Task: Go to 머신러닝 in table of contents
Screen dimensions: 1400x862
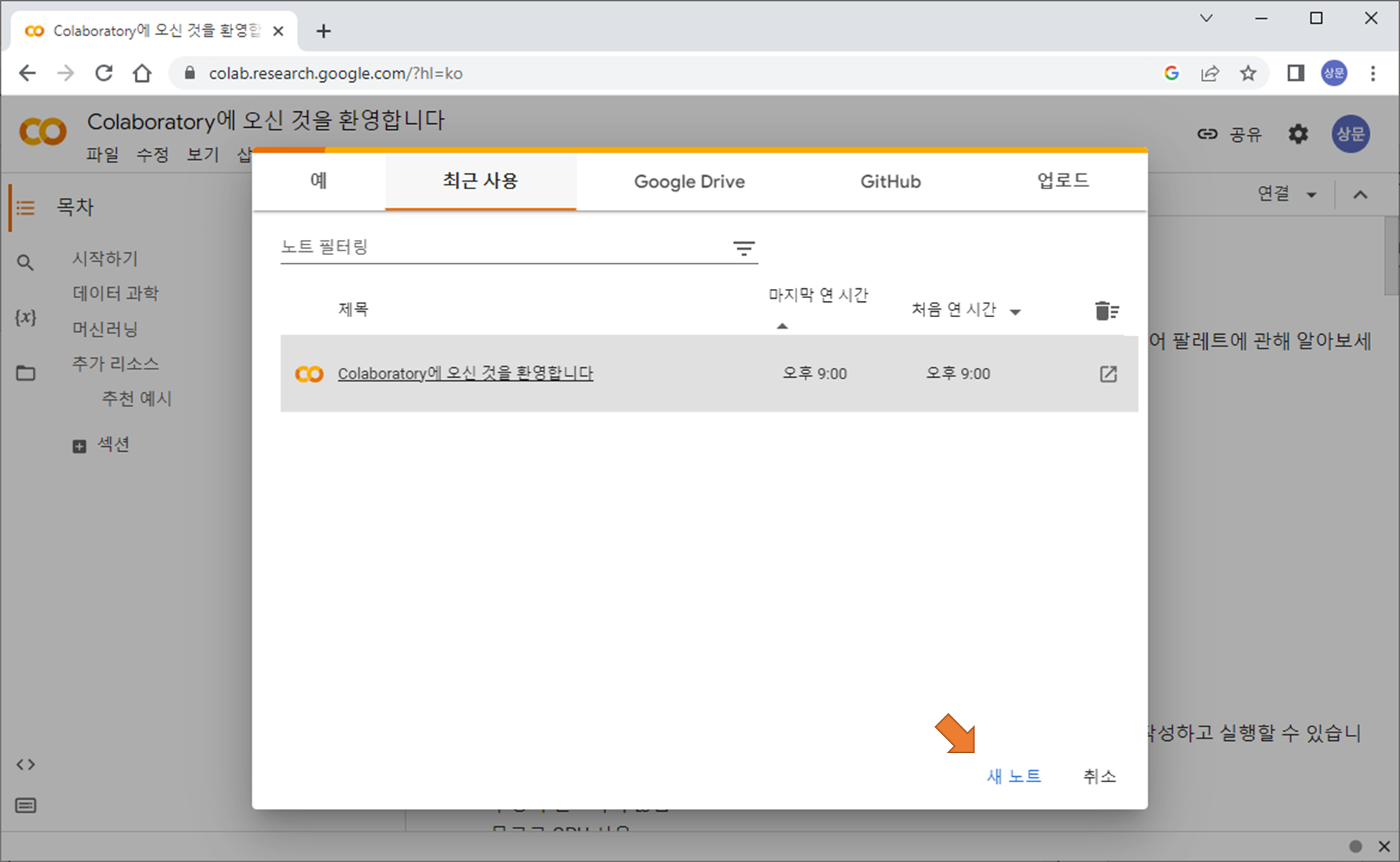Action: (105, 329)
